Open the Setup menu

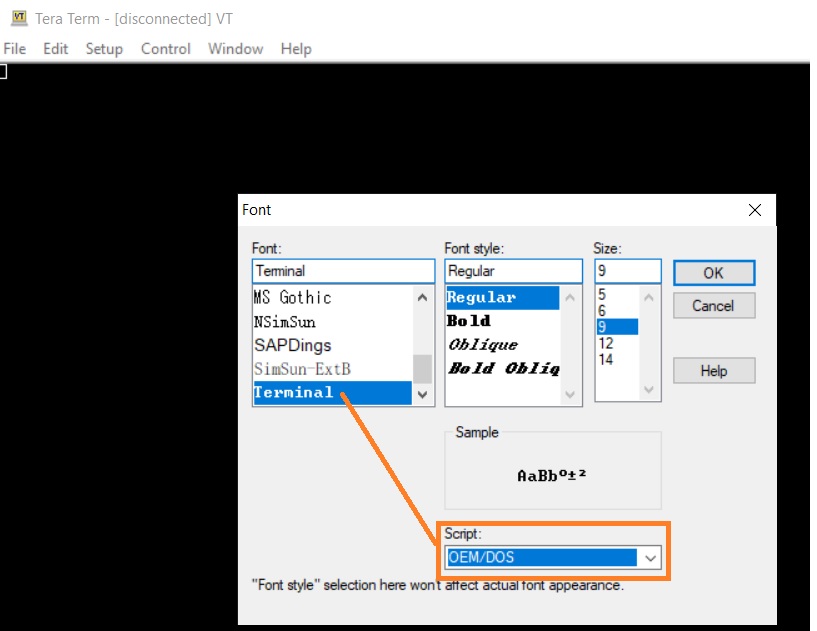pyautogui.click(x=104, y=49)
